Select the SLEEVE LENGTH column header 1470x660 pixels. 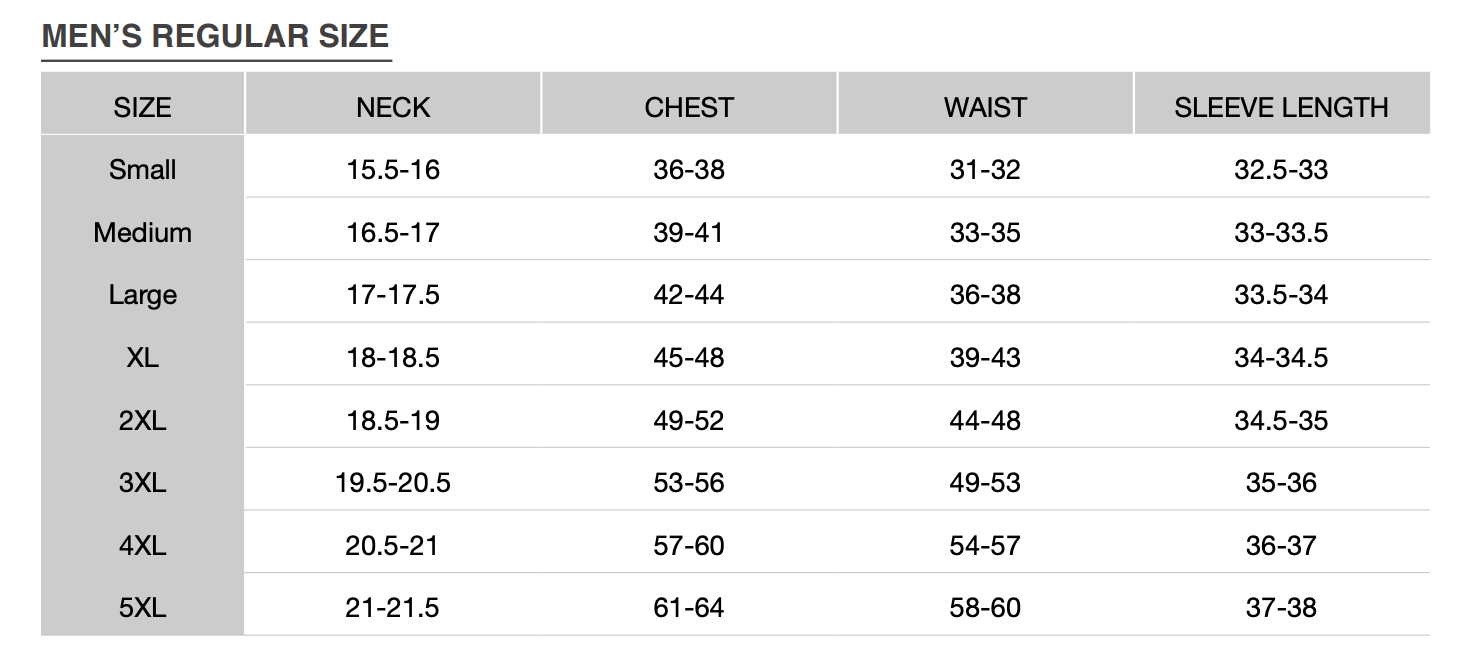[x=1281, y=107]
